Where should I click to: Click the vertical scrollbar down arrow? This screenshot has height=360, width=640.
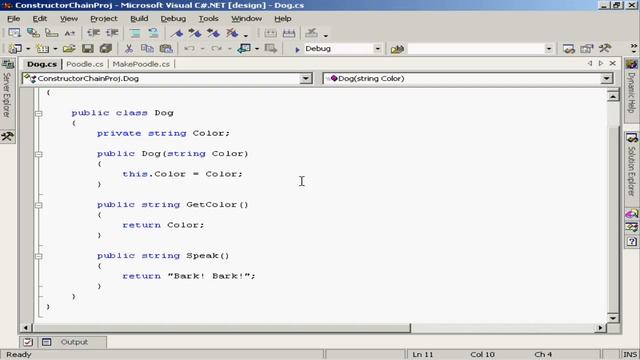[613, 318]
